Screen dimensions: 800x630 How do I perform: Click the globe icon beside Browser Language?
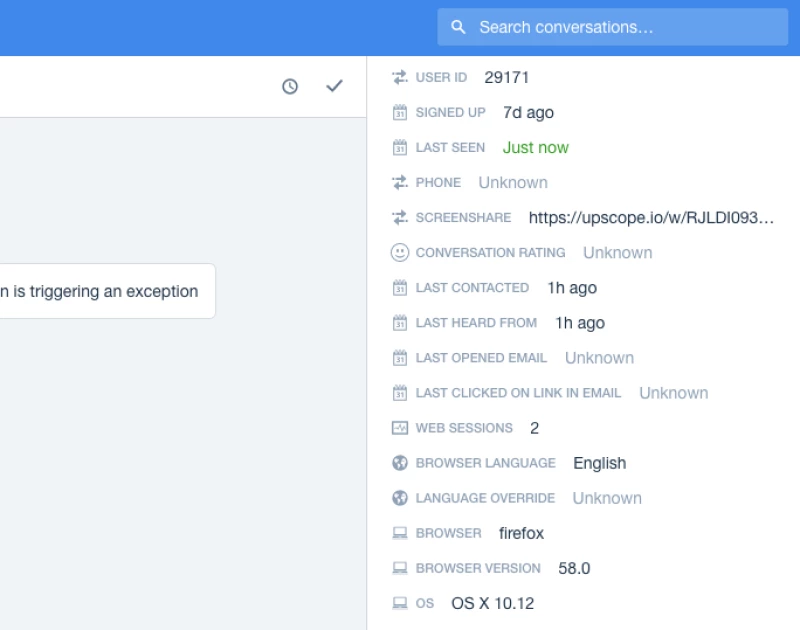(x=400, y=463)
